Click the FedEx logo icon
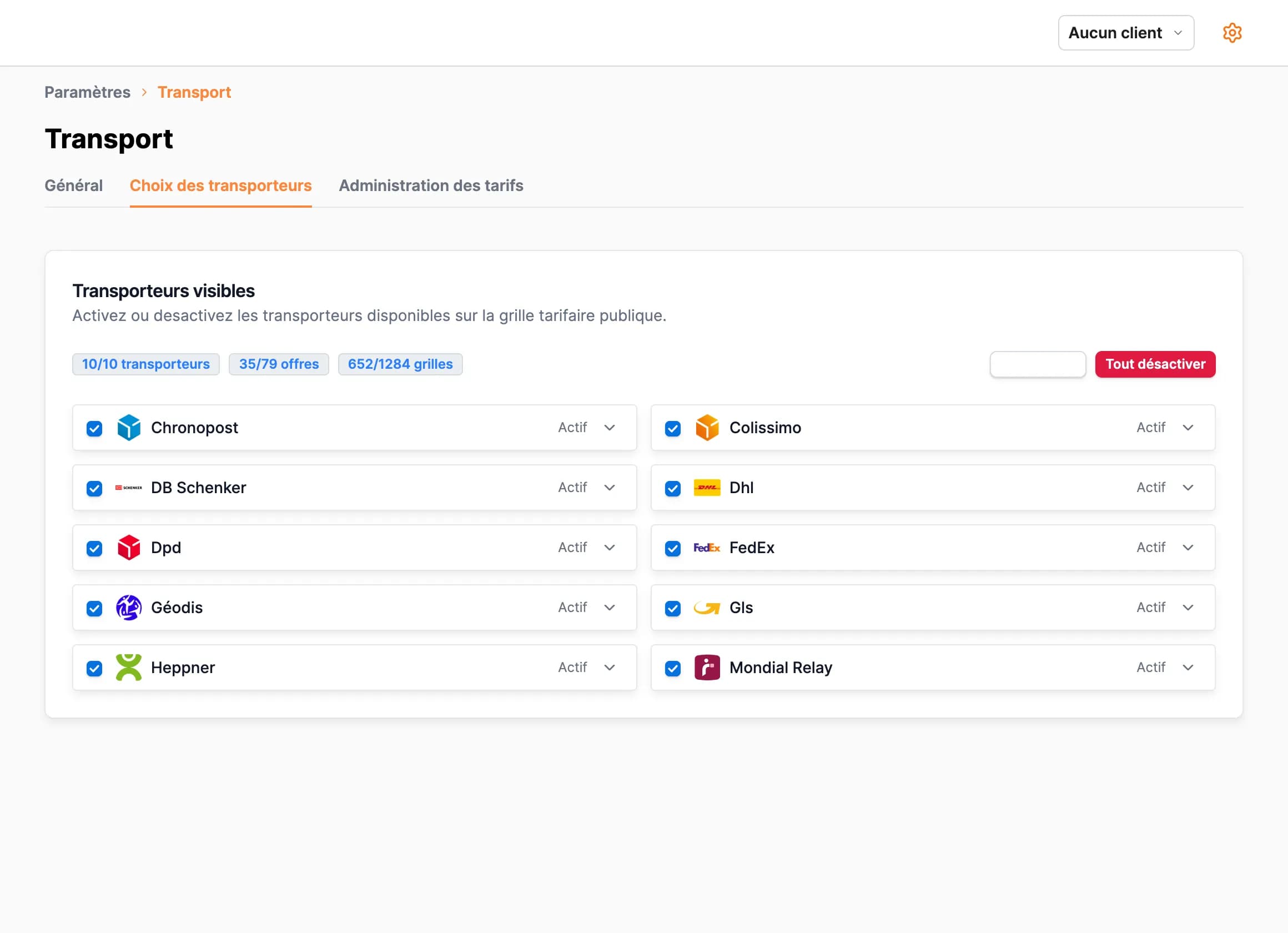This screenshot has width=1288, height=933. click(x=707, y=548)
